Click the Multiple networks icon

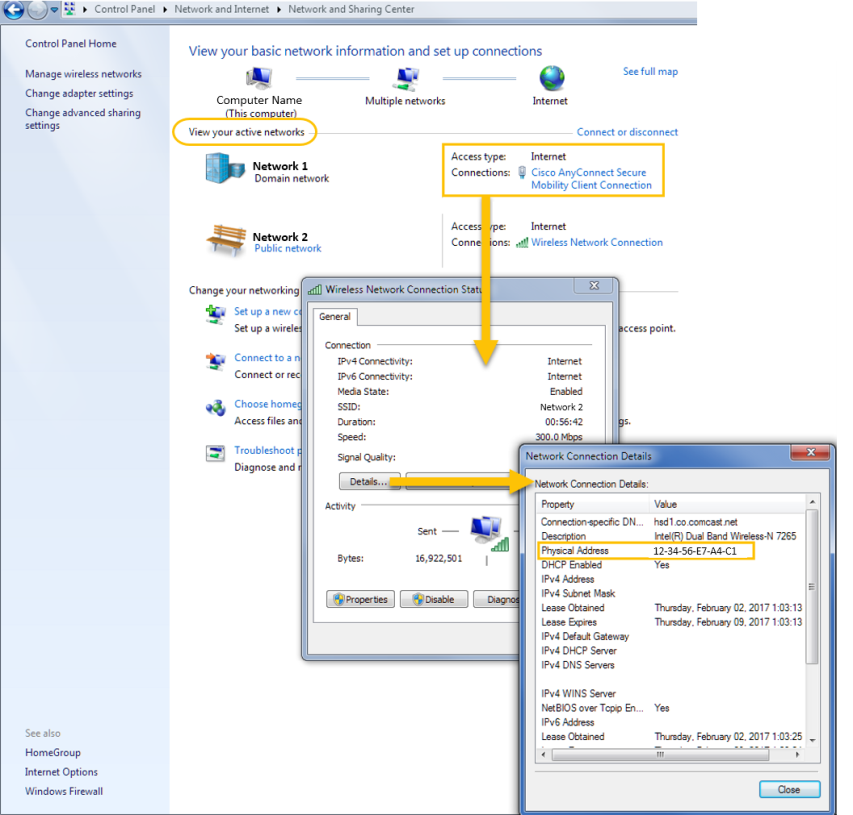(x=405, y=79)
